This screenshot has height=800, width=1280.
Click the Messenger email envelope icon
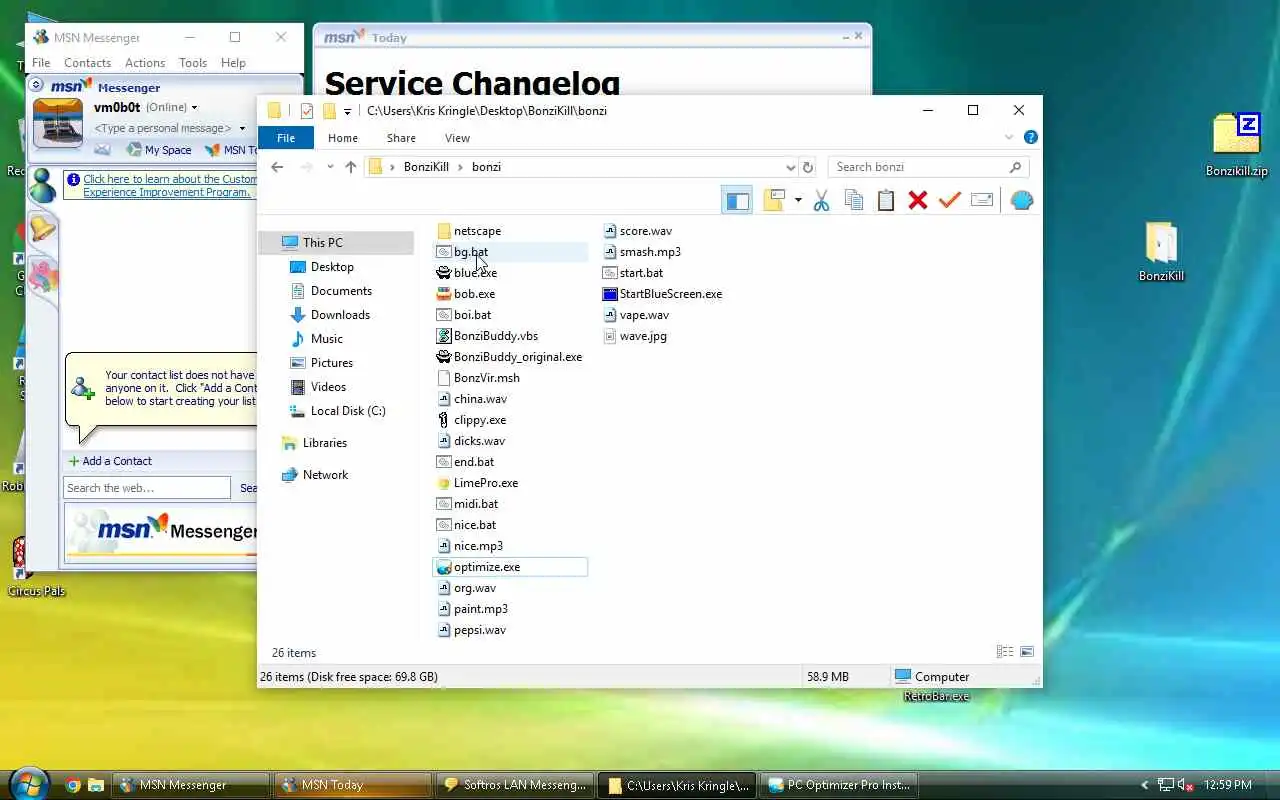102,149
